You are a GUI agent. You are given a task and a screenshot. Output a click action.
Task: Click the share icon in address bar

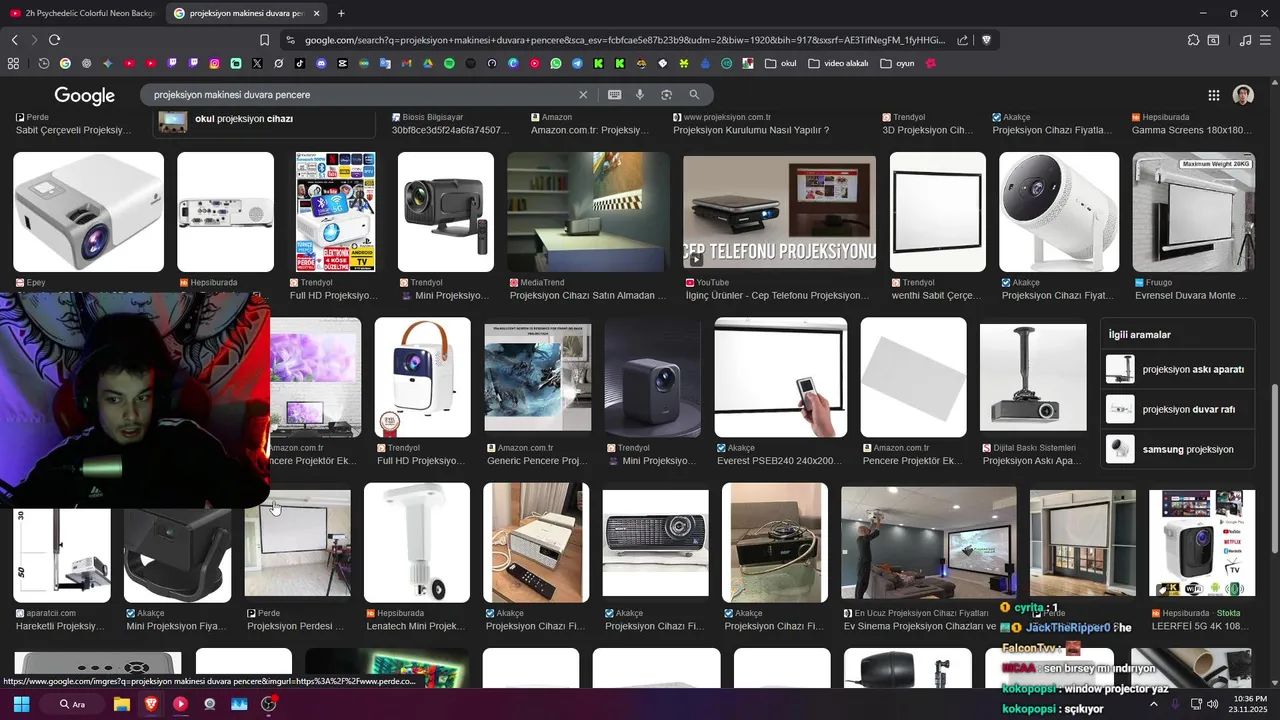coord(962,40)
